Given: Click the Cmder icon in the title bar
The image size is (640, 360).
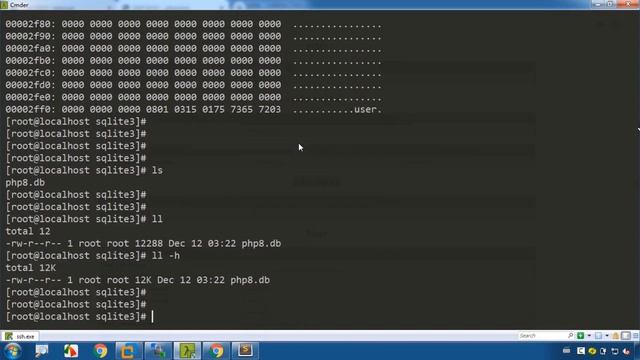Looking at the screenshot, I should tap(4, 4).
